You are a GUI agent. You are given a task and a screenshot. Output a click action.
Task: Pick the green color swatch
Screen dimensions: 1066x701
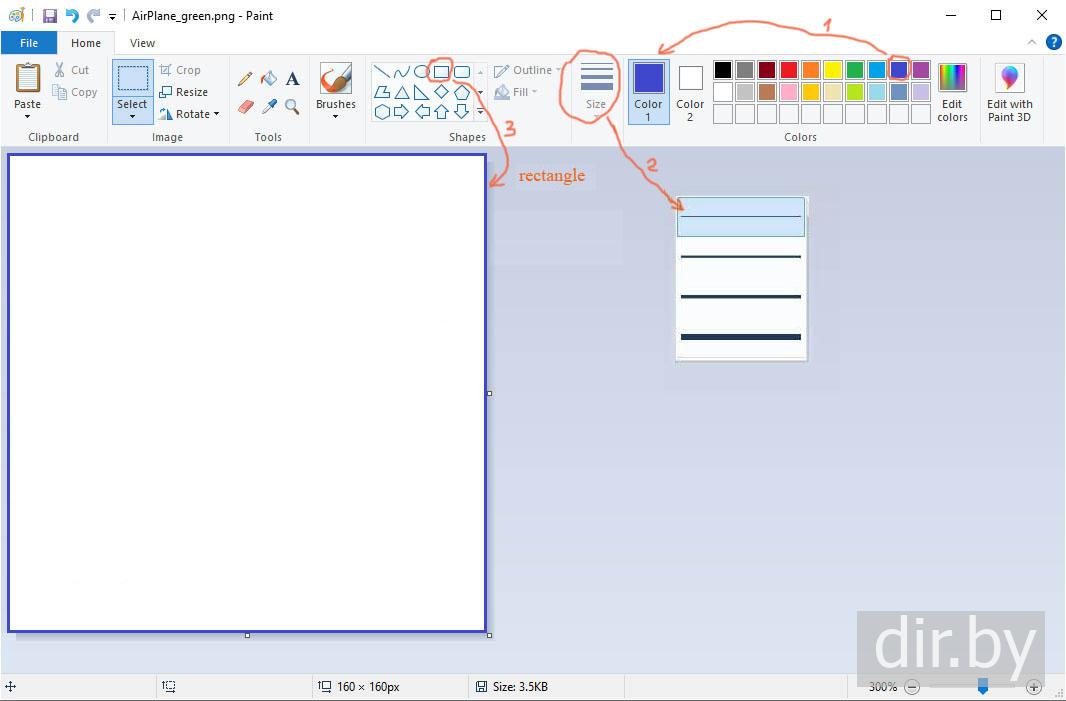[x=855, y=69]
